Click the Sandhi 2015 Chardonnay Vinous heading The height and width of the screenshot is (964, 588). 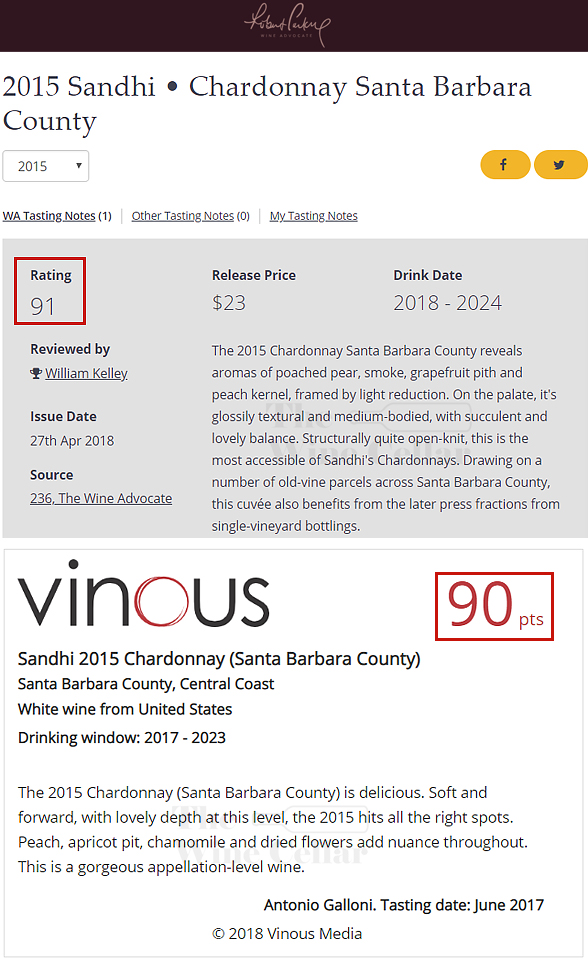click(x=219, y=658)
